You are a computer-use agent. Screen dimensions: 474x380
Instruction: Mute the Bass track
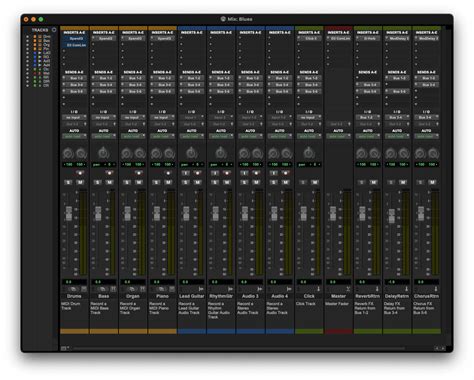(x=110, y=182)
